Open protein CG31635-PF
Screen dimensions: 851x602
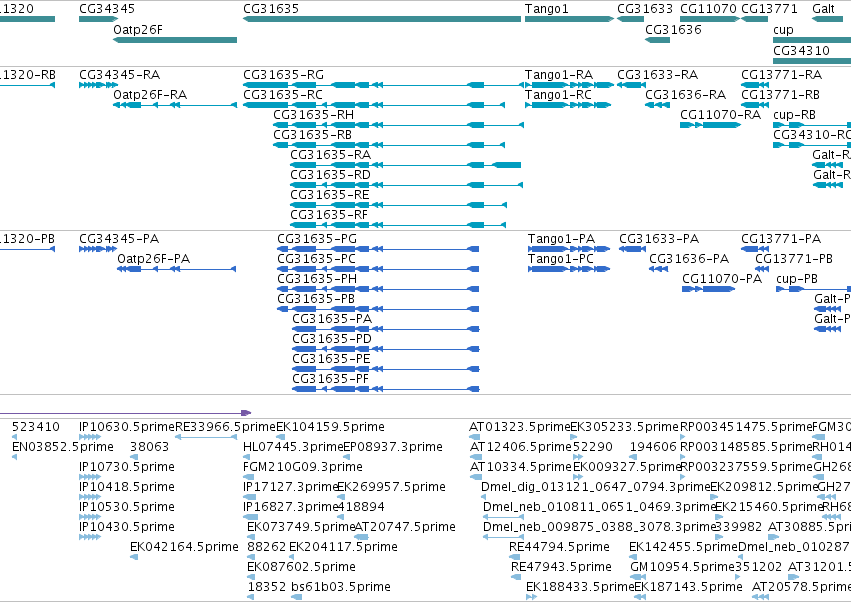(386, 389)
